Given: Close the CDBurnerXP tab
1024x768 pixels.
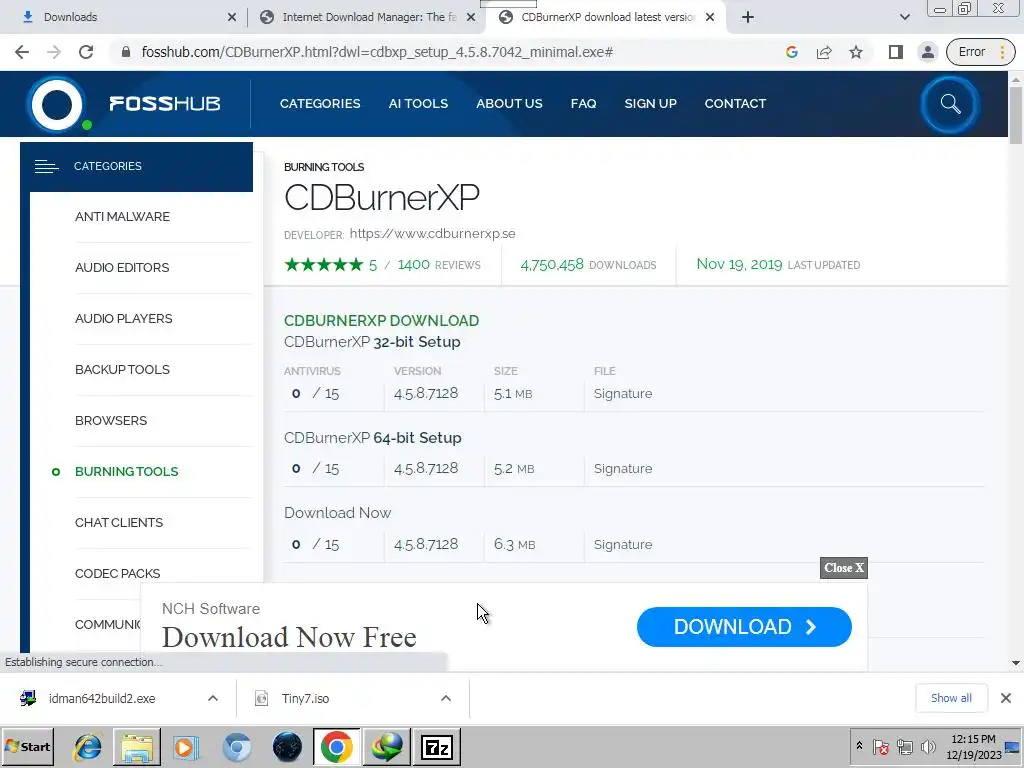Looking at the screenshot, I should tap(710, 17).
